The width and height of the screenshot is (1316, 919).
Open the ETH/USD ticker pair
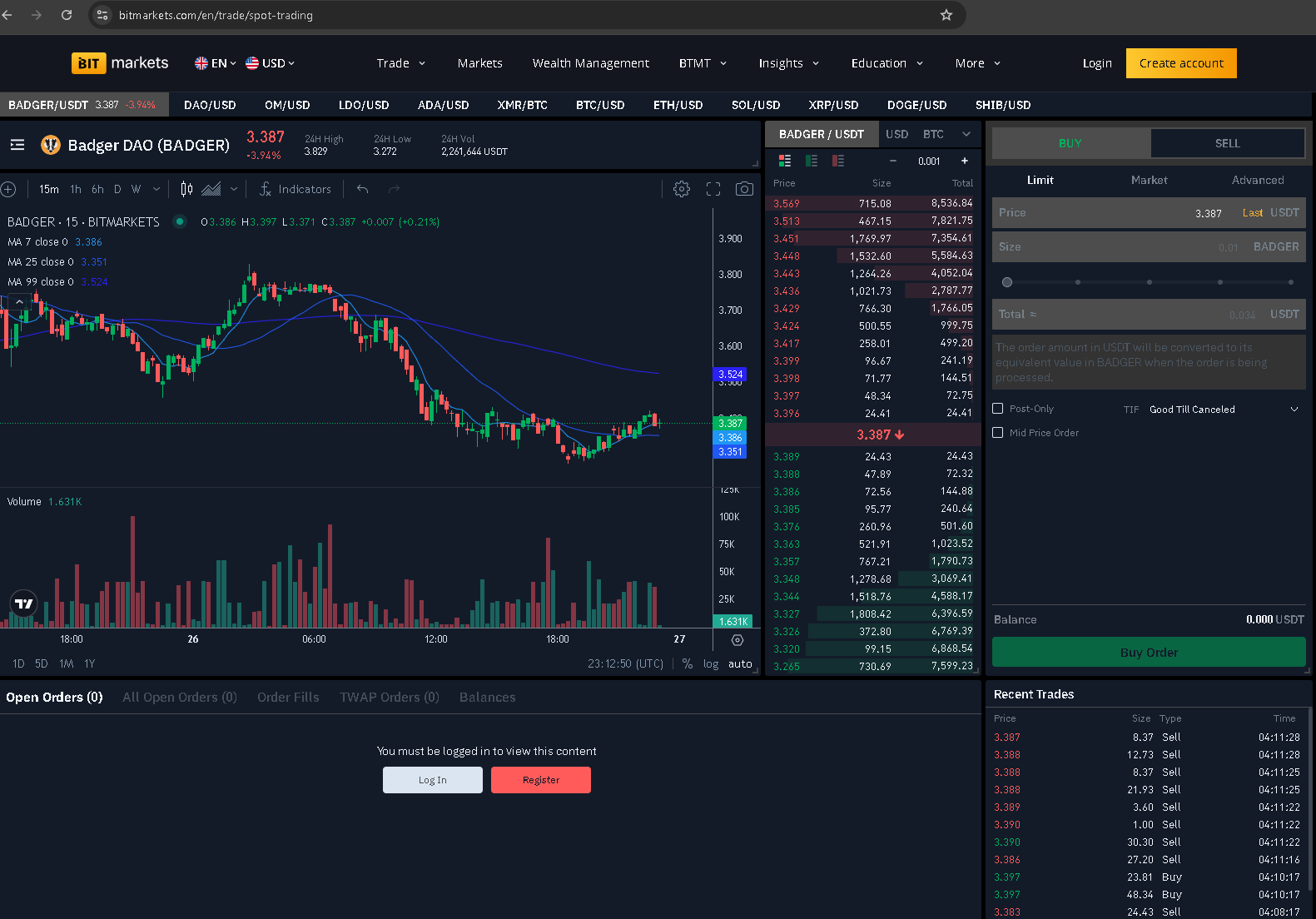tap(678, 105)
